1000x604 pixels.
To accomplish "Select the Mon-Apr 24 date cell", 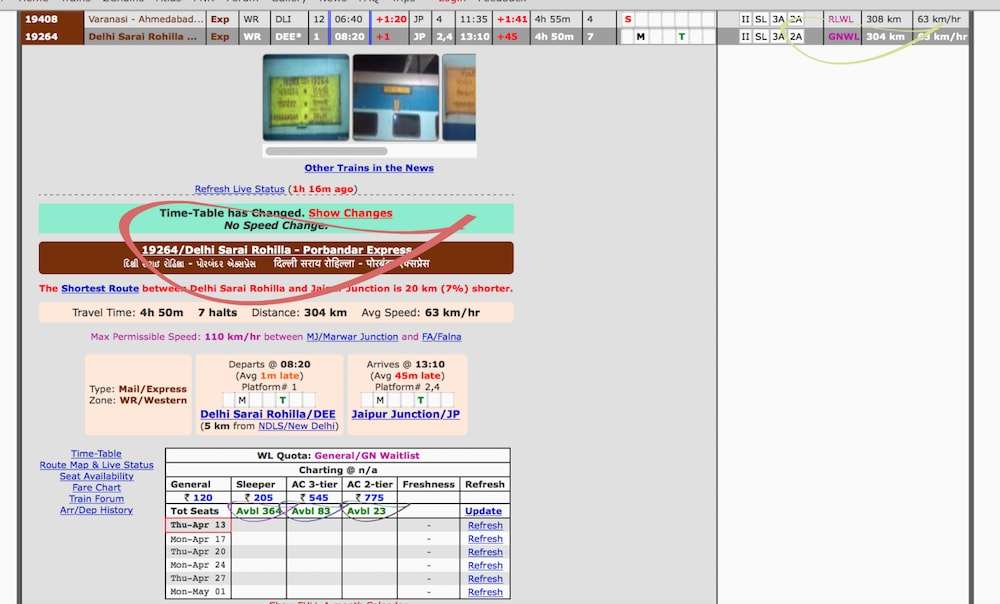I will pyautogui.click(x=198, y=565).
